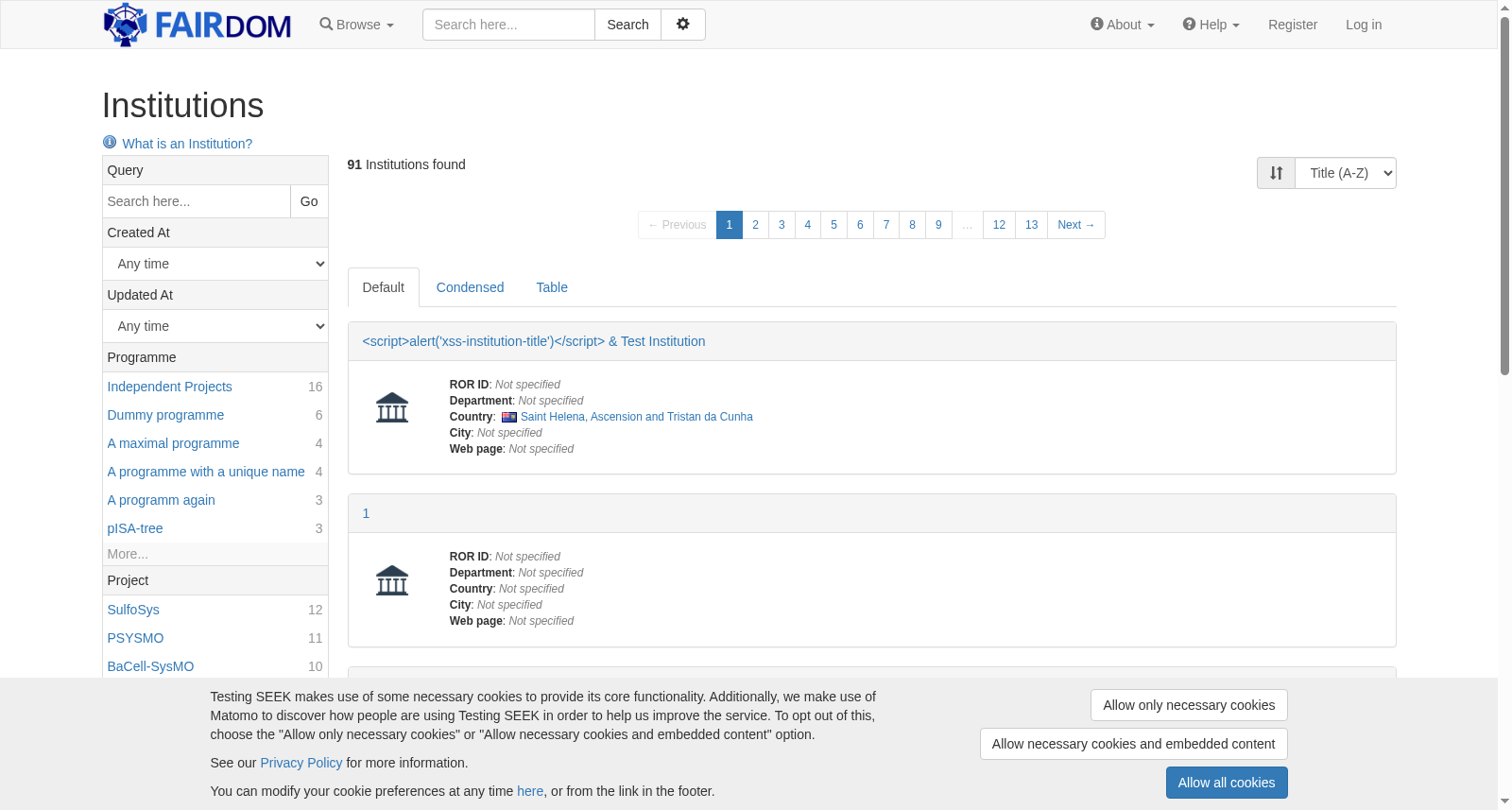This screenshot has width=1512, height=810.
Task: Click Allow all cookies button
Action: 1227,783
